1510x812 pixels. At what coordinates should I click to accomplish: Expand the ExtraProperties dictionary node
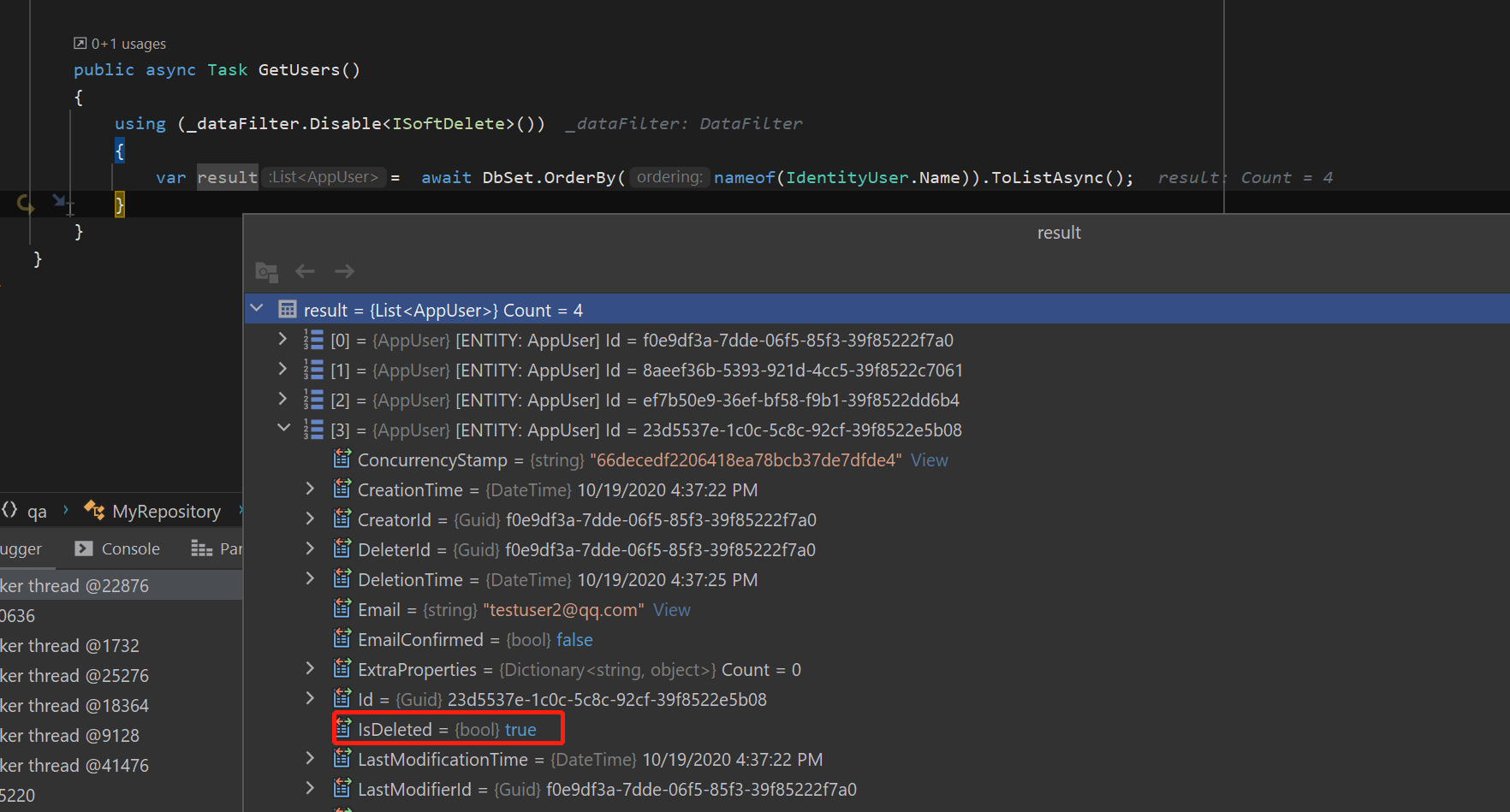(309, 668)
